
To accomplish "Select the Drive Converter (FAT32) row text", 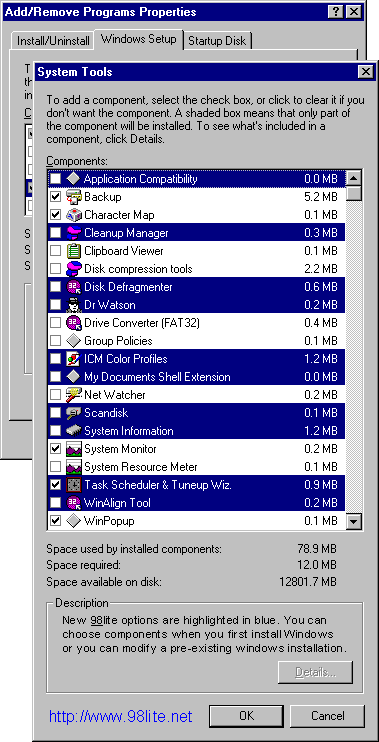I will pyautogui.click(x=142, y=323).
